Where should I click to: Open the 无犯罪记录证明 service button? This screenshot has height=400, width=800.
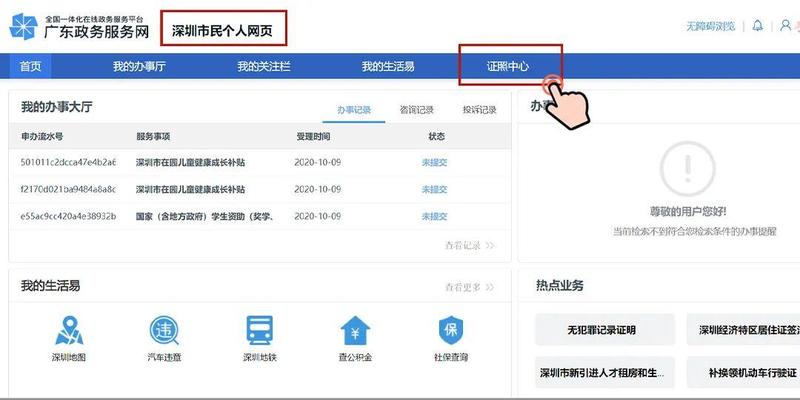pyautogui.click(x=601, y=330)
